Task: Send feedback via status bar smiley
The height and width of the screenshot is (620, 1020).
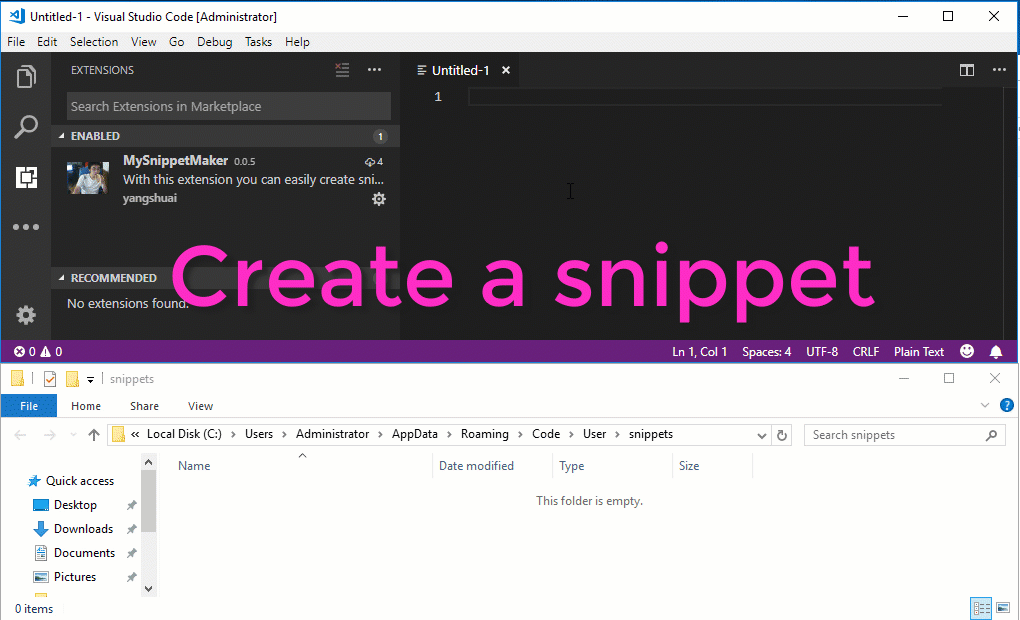Action: (x=967, y=351)
